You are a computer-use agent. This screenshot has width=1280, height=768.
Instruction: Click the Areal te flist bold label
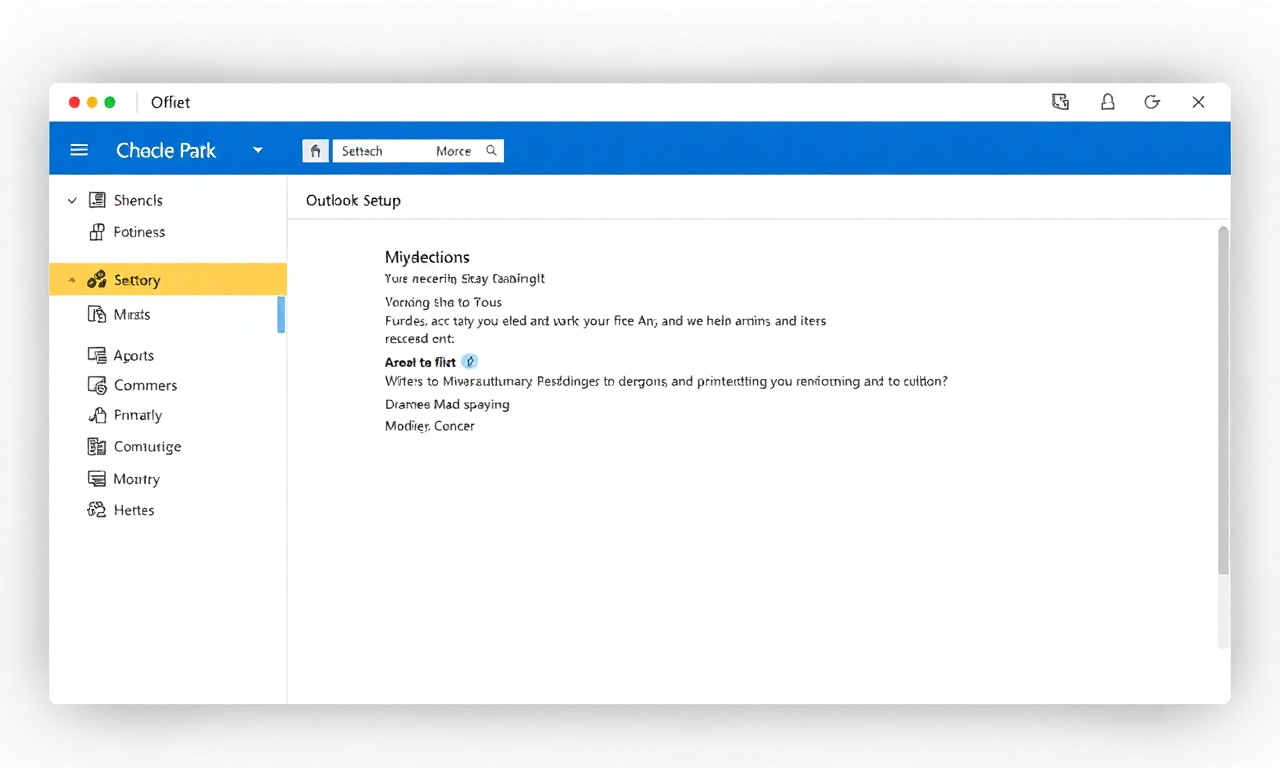[420, 362]
